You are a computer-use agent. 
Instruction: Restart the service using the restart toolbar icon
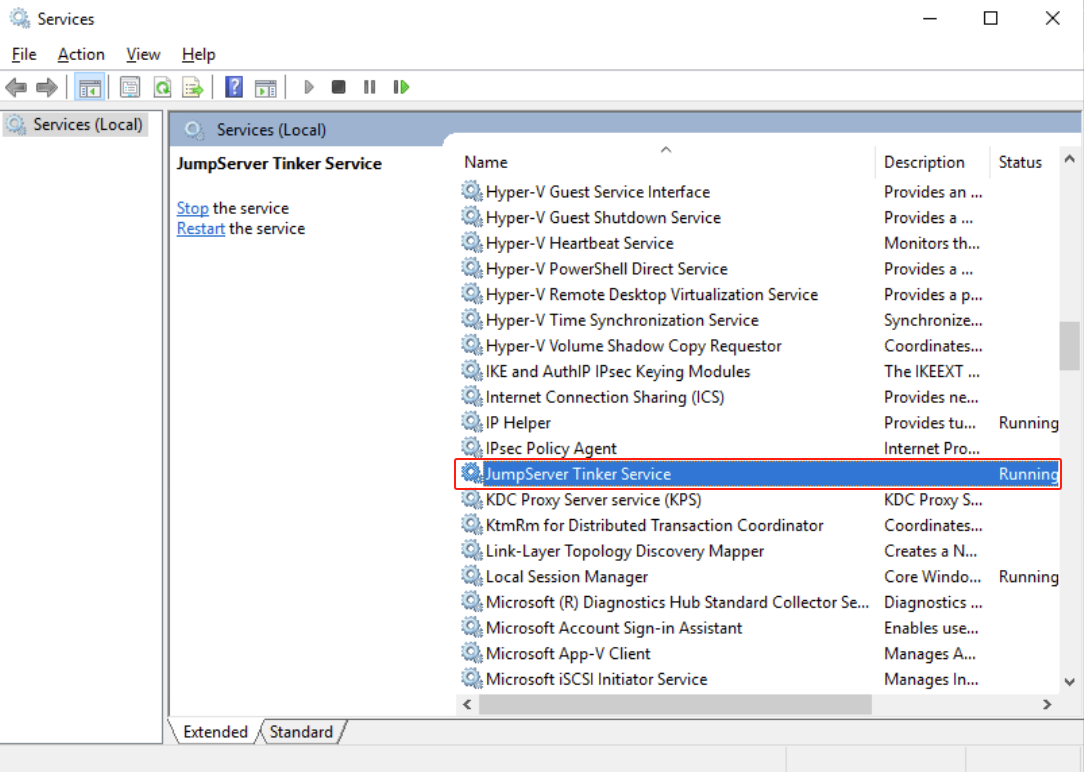400,86
